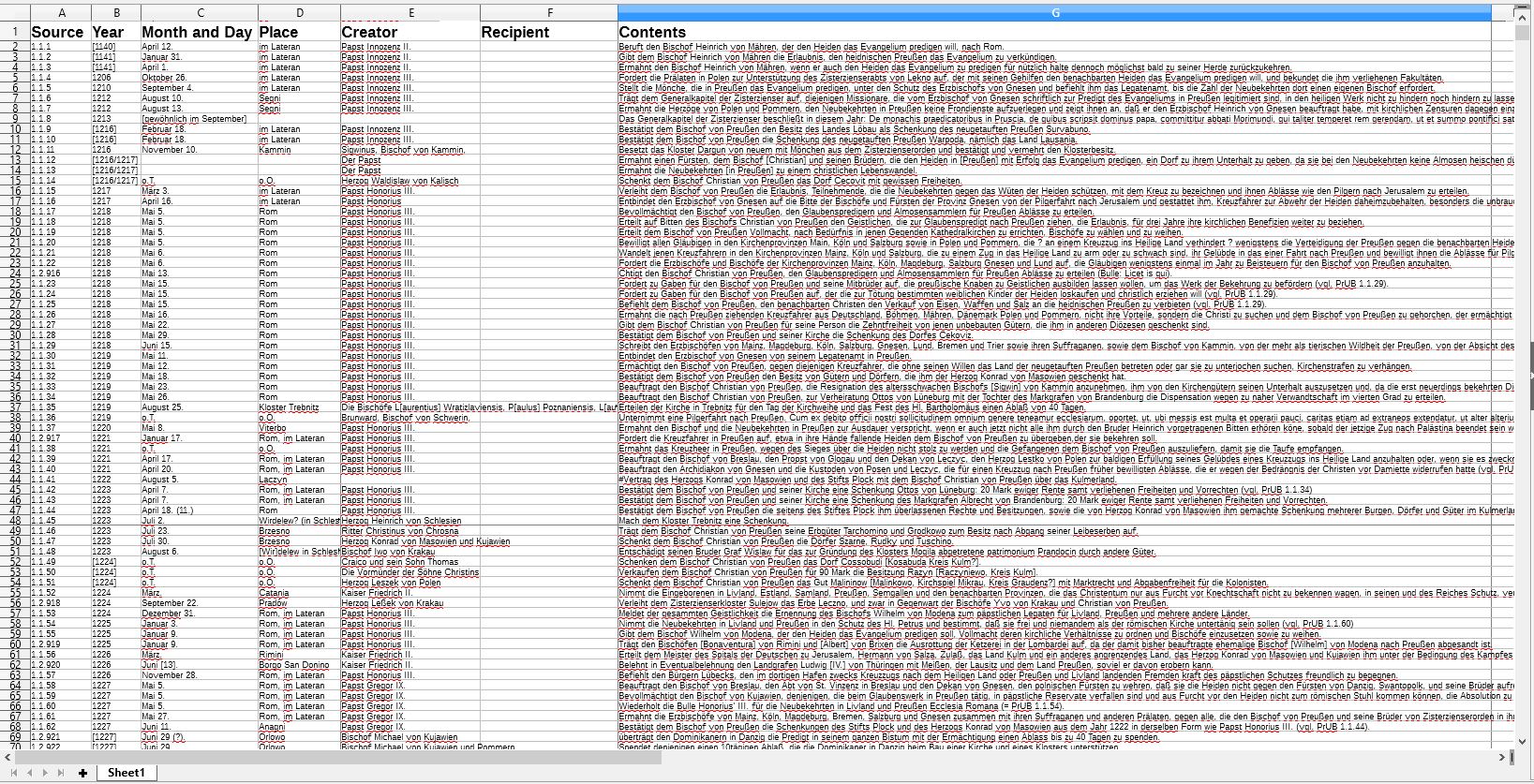
Task: Click cell '[gewöhnlich im September]'
Action: 200,119
